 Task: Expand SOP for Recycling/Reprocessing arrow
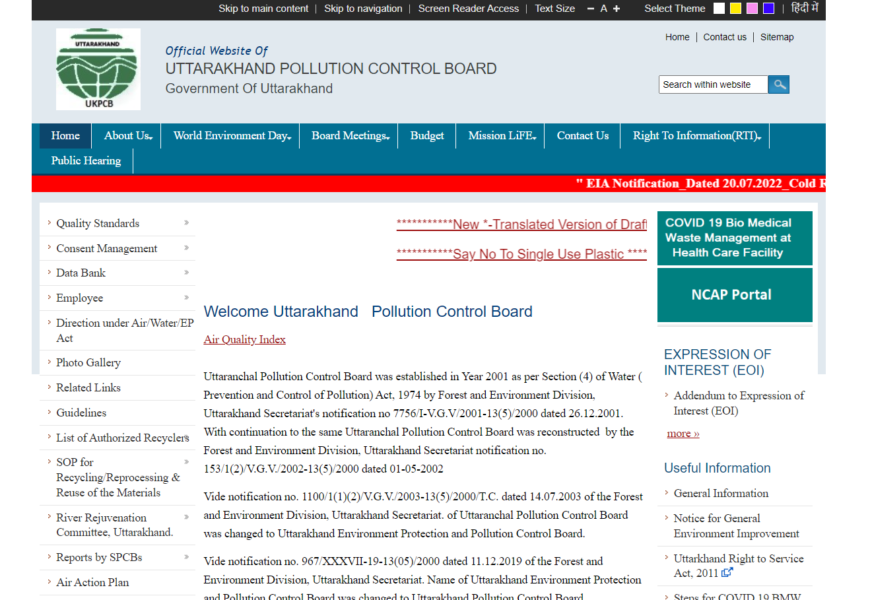point(186,462)
